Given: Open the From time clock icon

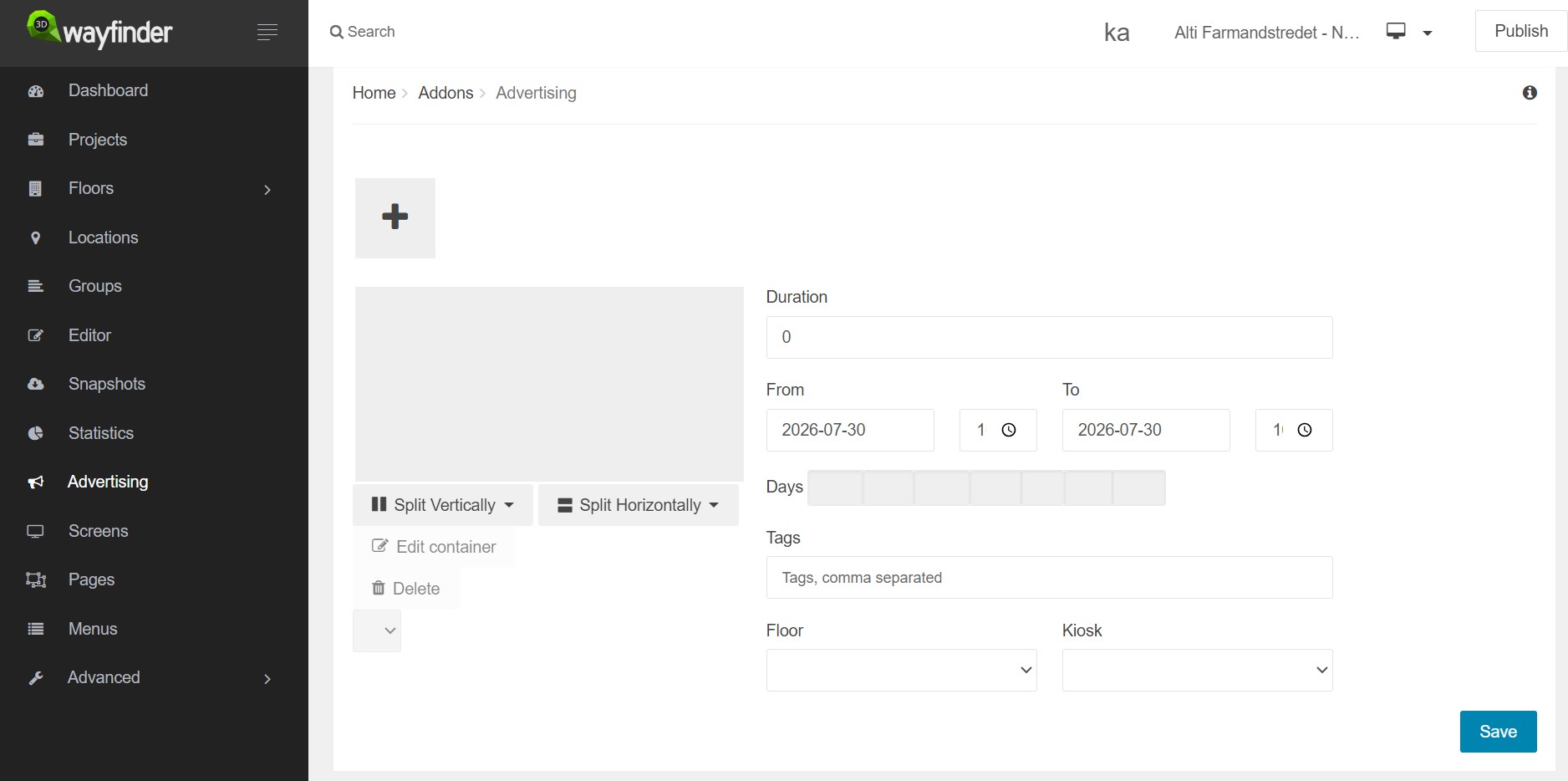Looking at the screenshot, I should [x=1009, y=430].
